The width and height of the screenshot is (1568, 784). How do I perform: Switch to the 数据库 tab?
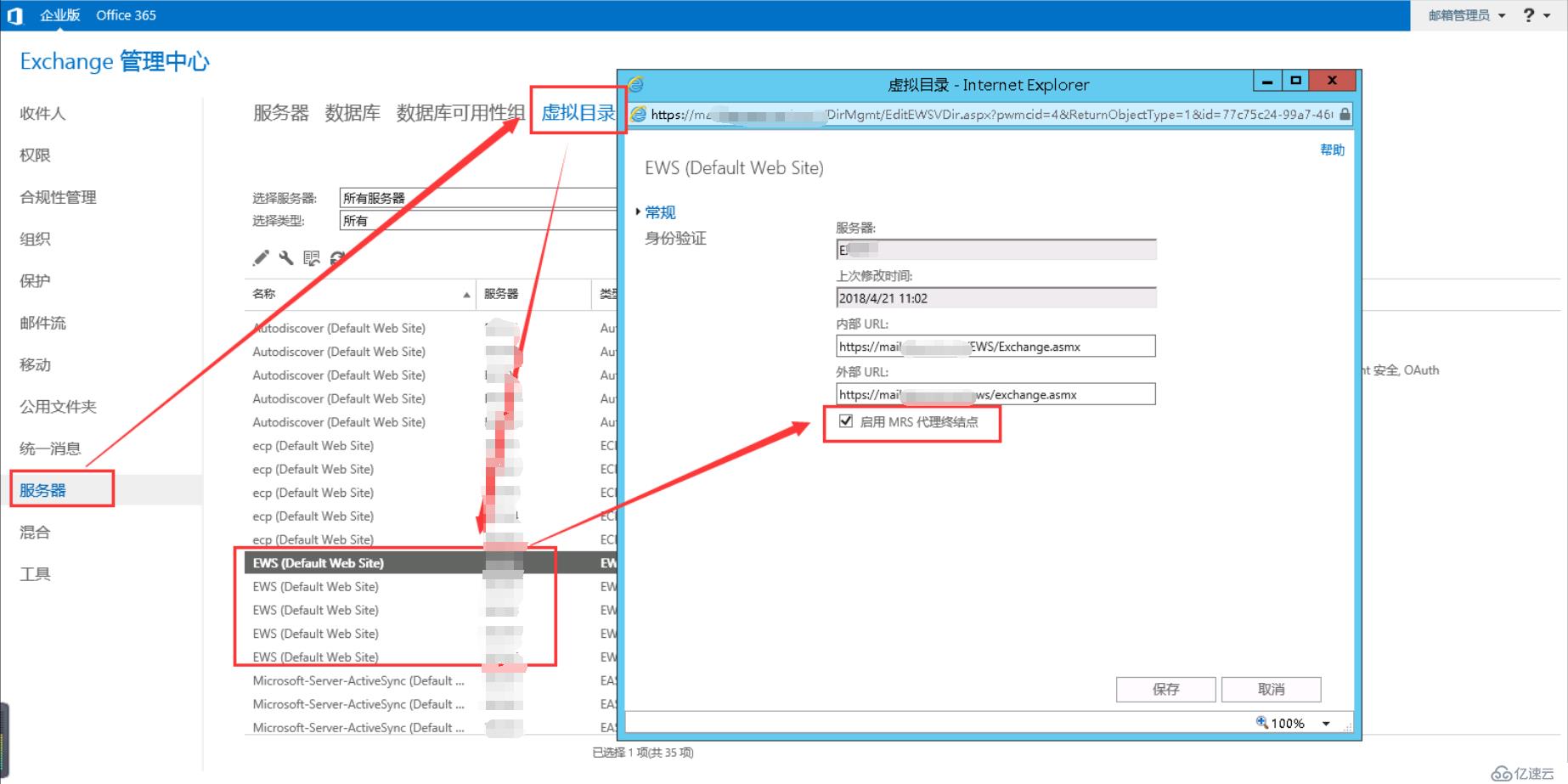pos(353,112)
